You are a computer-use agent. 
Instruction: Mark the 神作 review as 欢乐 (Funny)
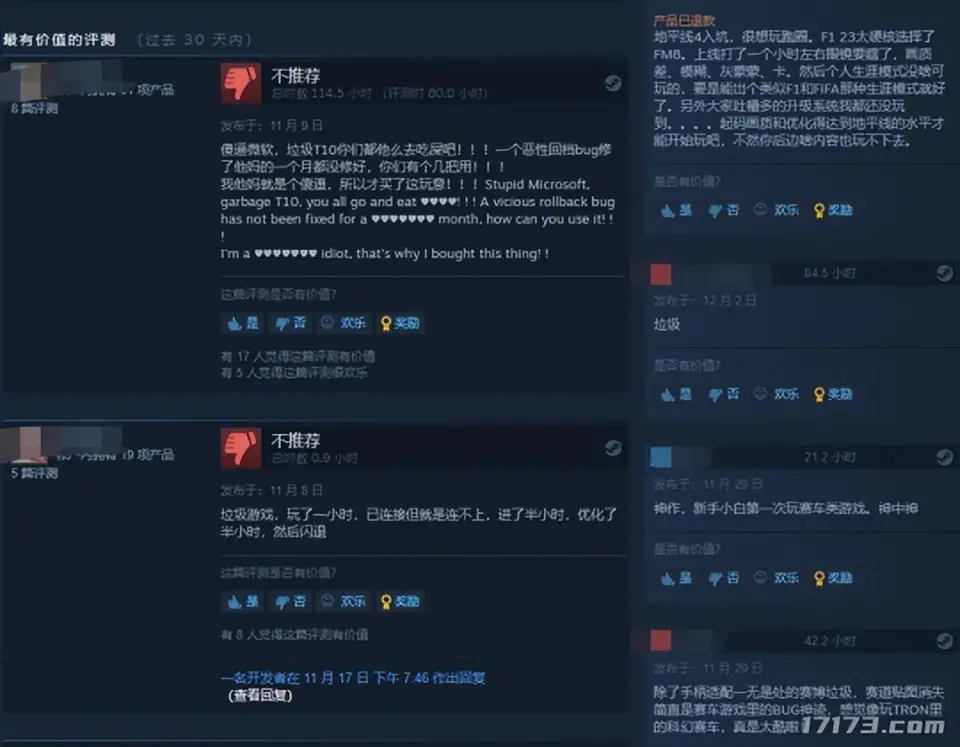(776, 577)
